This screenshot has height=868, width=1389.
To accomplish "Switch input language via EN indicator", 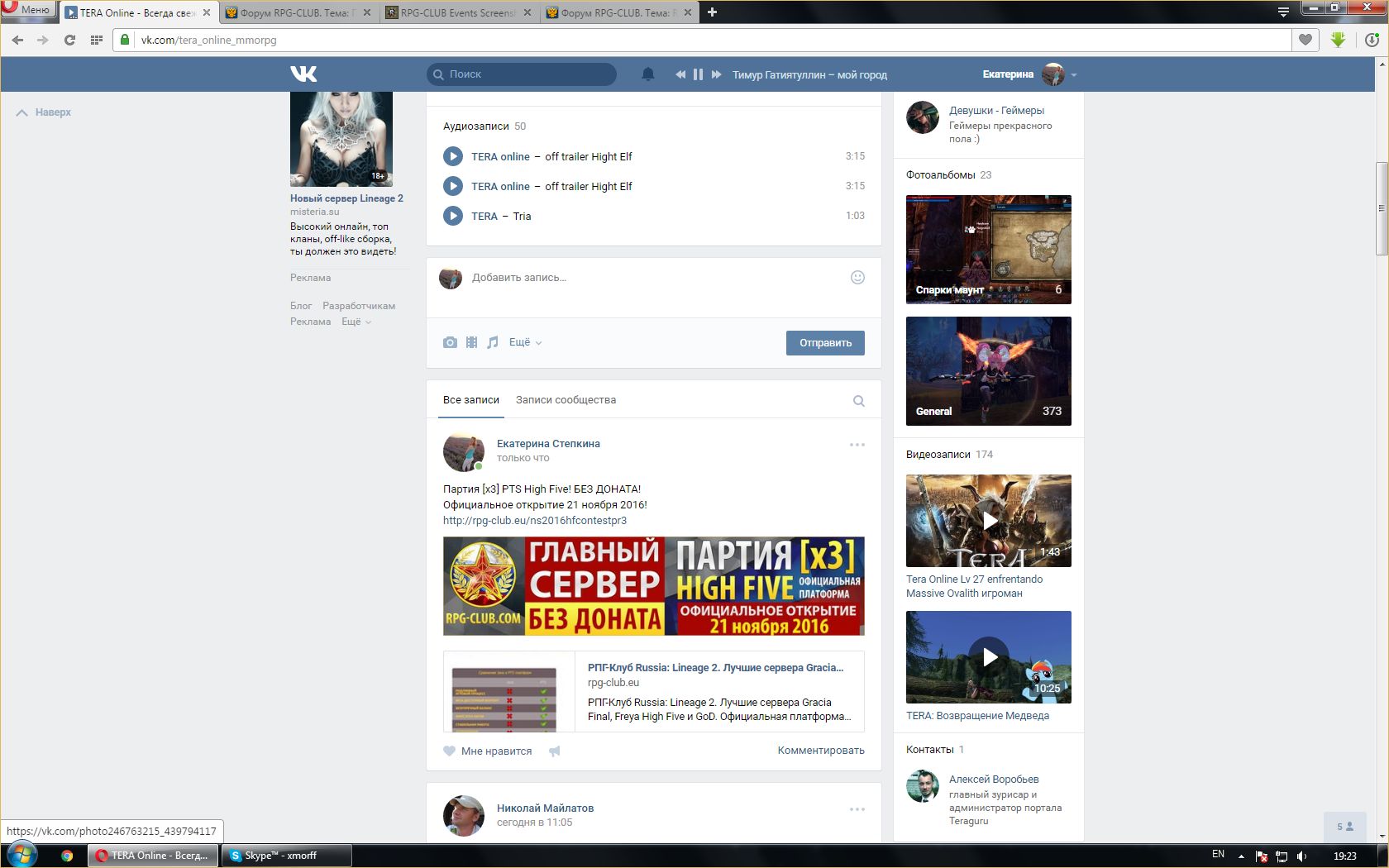I will (x=1218, y=855).
